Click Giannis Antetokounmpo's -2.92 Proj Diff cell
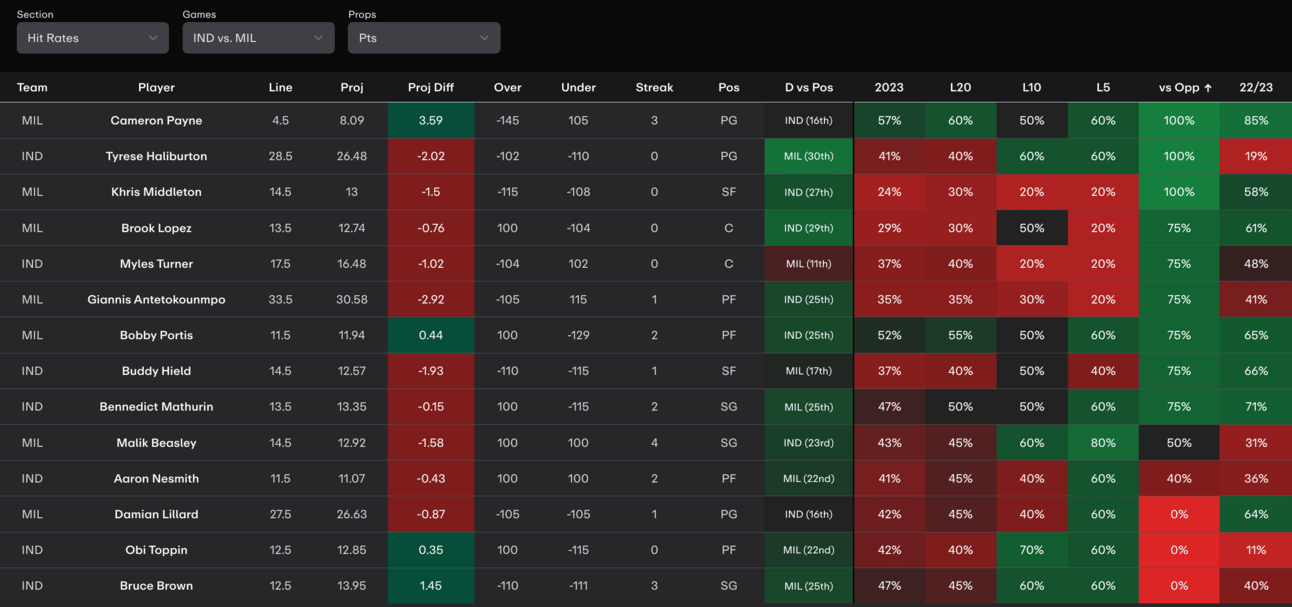Screen dimensions: 1292x607 (431, 299)
